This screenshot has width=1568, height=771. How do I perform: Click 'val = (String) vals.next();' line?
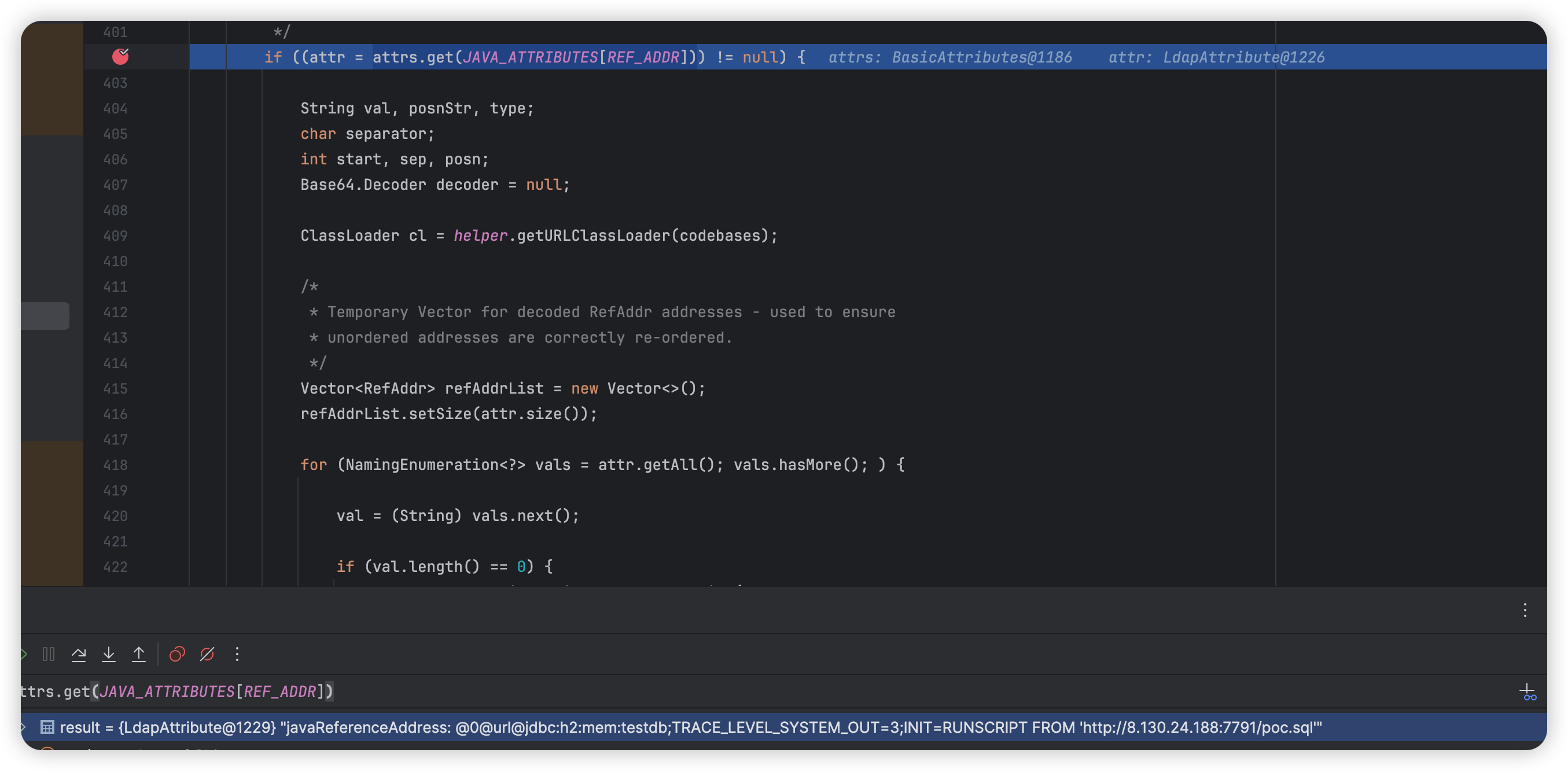pos(458,516)
